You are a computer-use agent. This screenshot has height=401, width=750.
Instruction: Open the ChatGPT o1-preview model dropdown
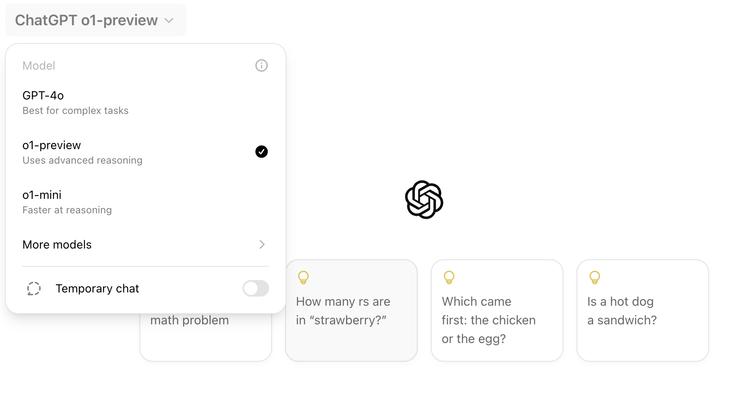coord(95,20)
